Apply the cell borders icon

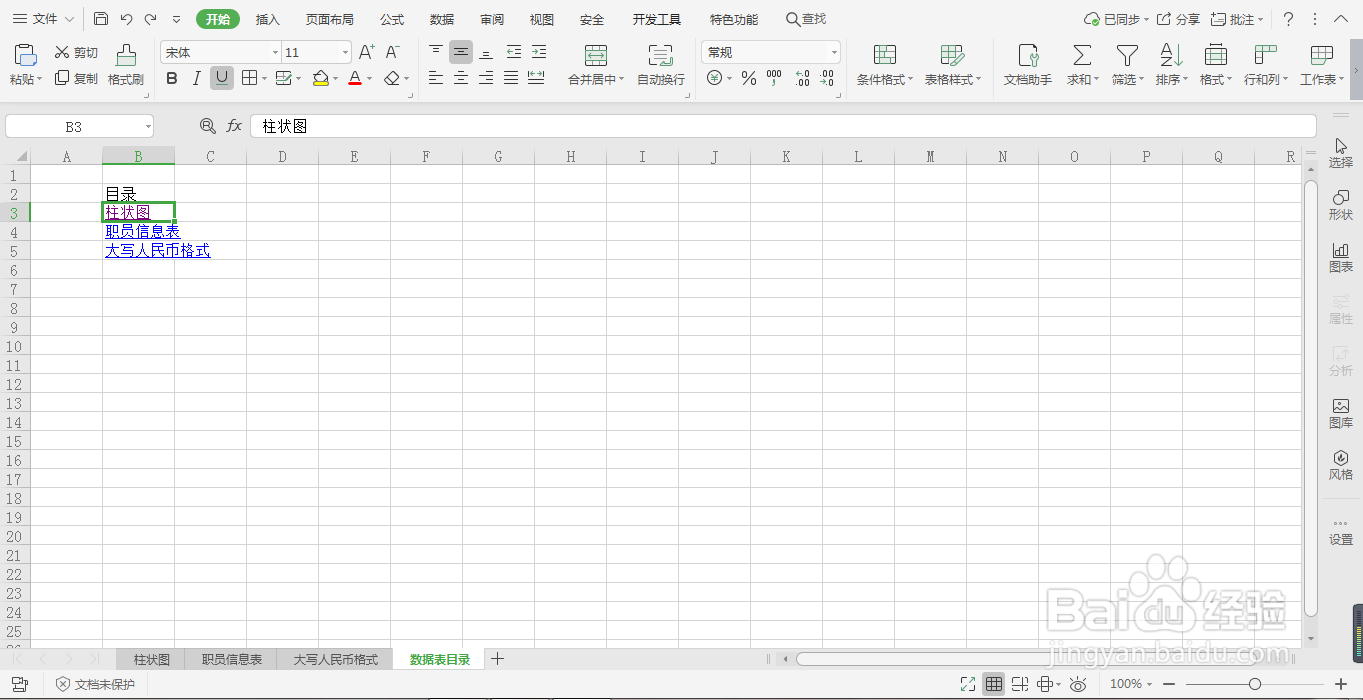pyautogui.click(x=249, y=78)
